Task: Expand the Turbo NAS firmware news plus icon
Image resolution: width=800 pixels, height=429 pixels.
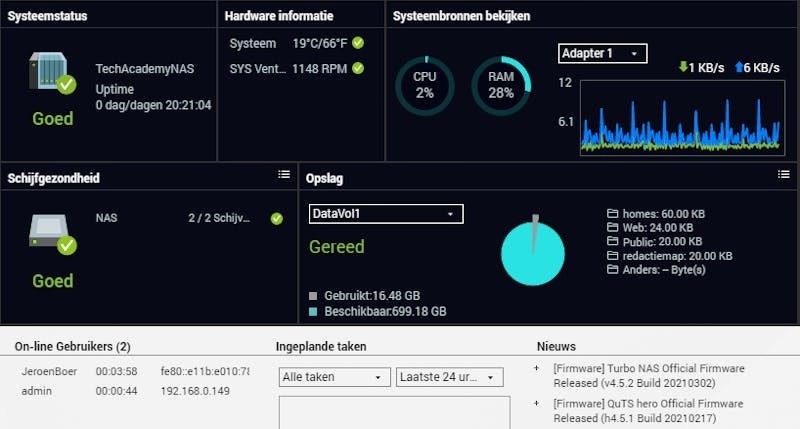Action: pos(536,368)
